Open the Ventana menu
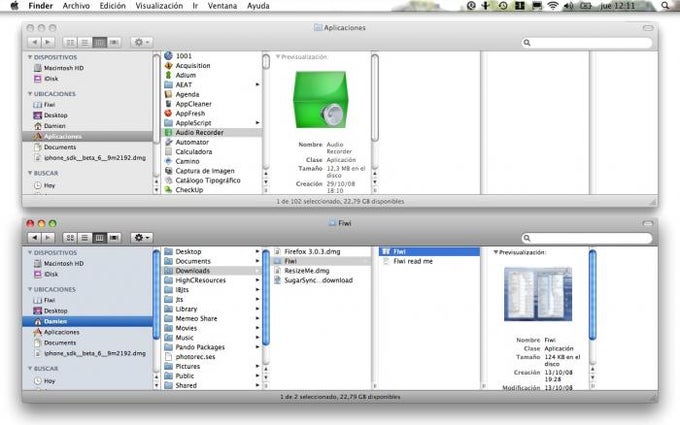The image size is (680, 425). [x=222, y=6]
